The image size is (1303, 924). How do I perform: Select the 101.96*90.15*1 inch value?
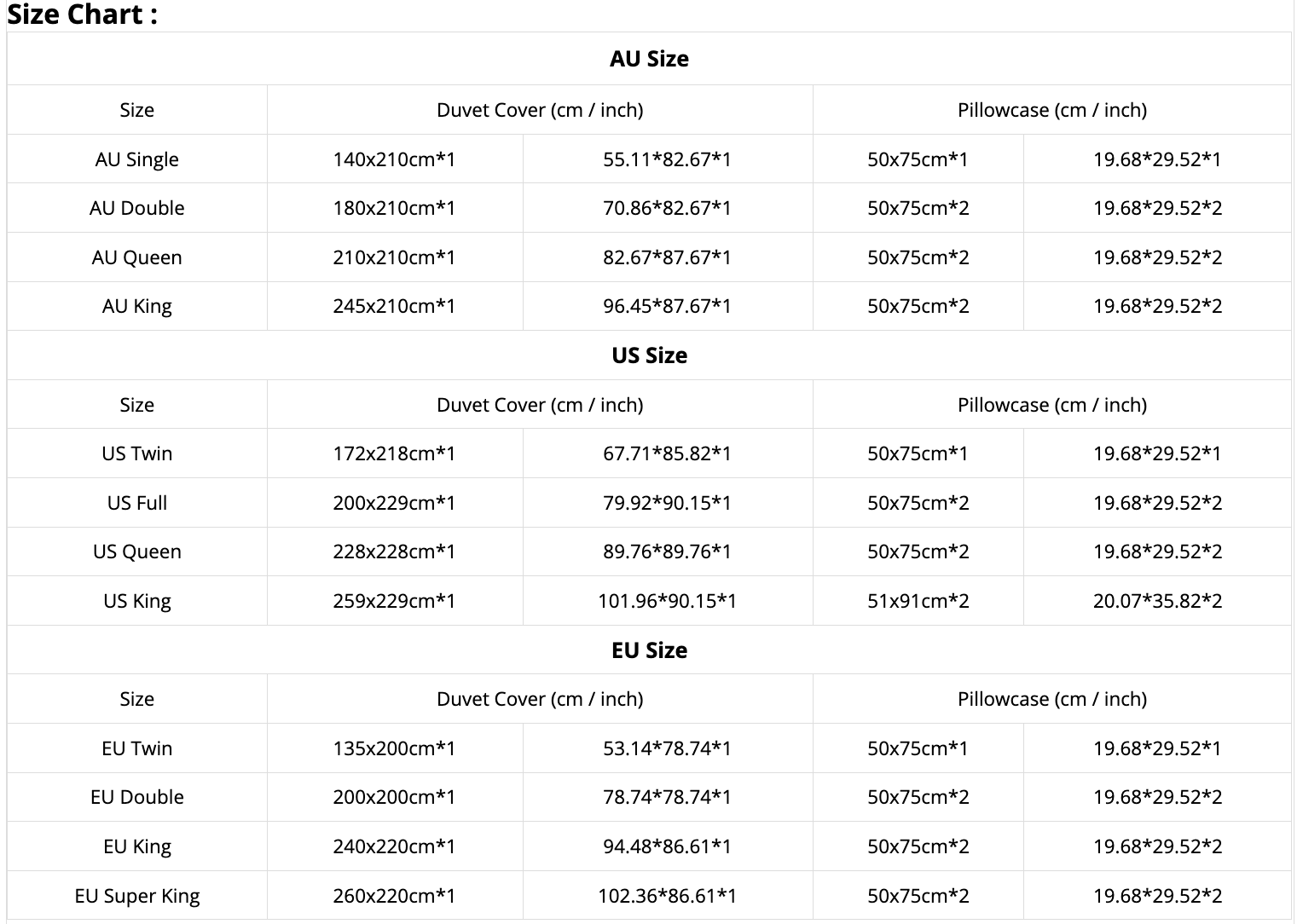pos(667,601)
